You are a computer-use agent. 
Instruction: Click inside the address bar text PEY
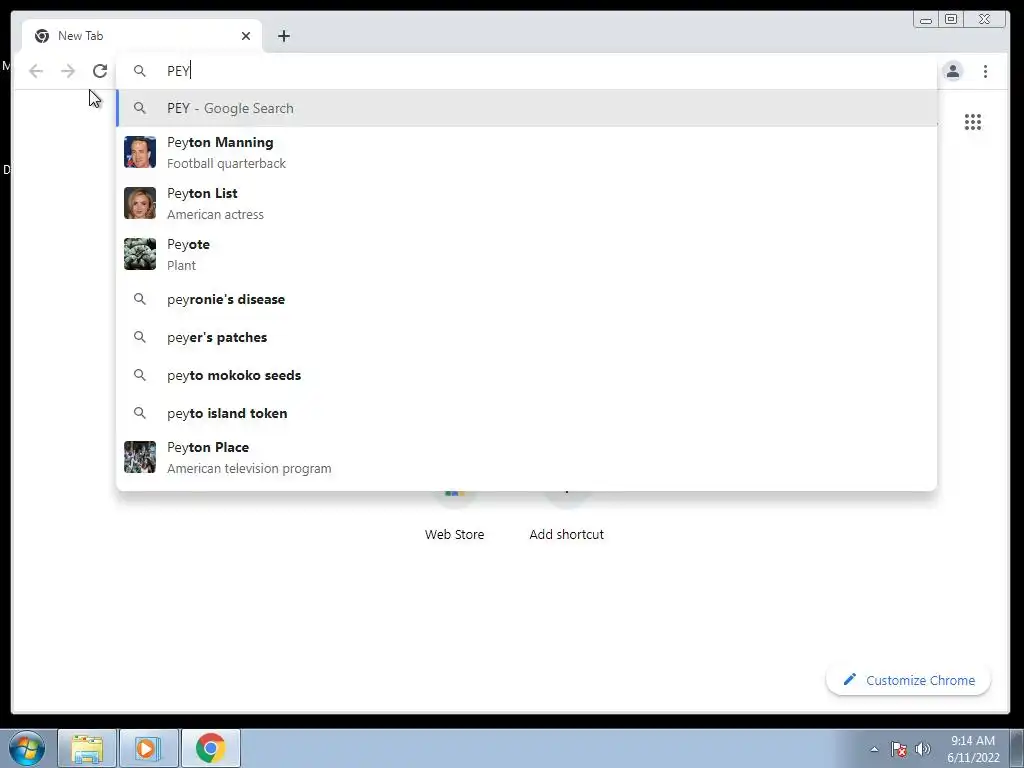178,71
